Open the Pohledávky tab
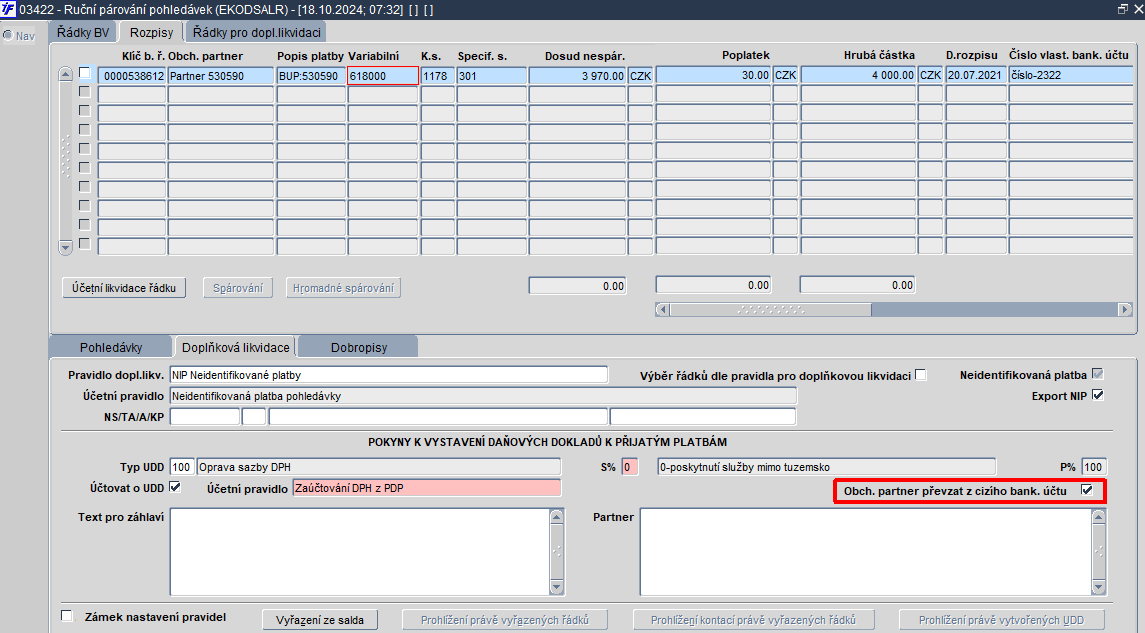Viewport: 1145px width, 633px height. [x=111, y=348]
